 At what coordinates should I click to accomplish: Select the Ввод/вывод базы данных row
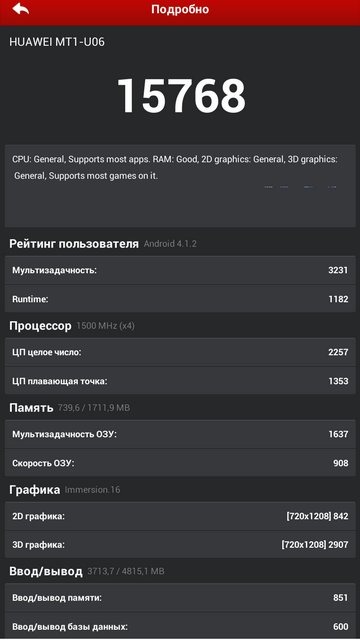[180, 626]
